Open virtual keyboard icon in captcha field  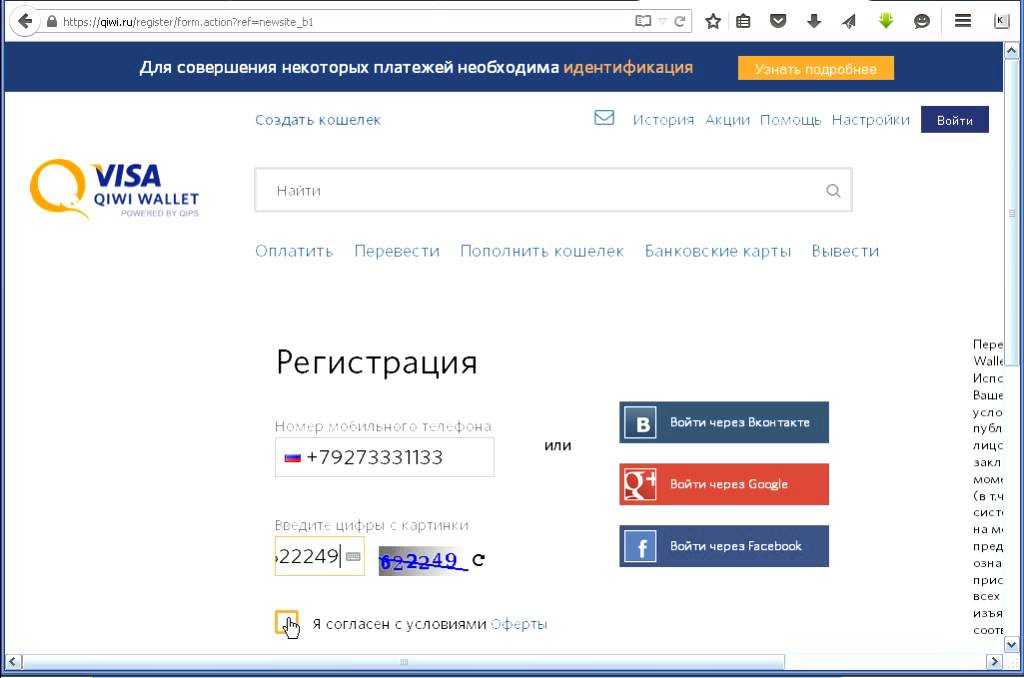(353, 557)
